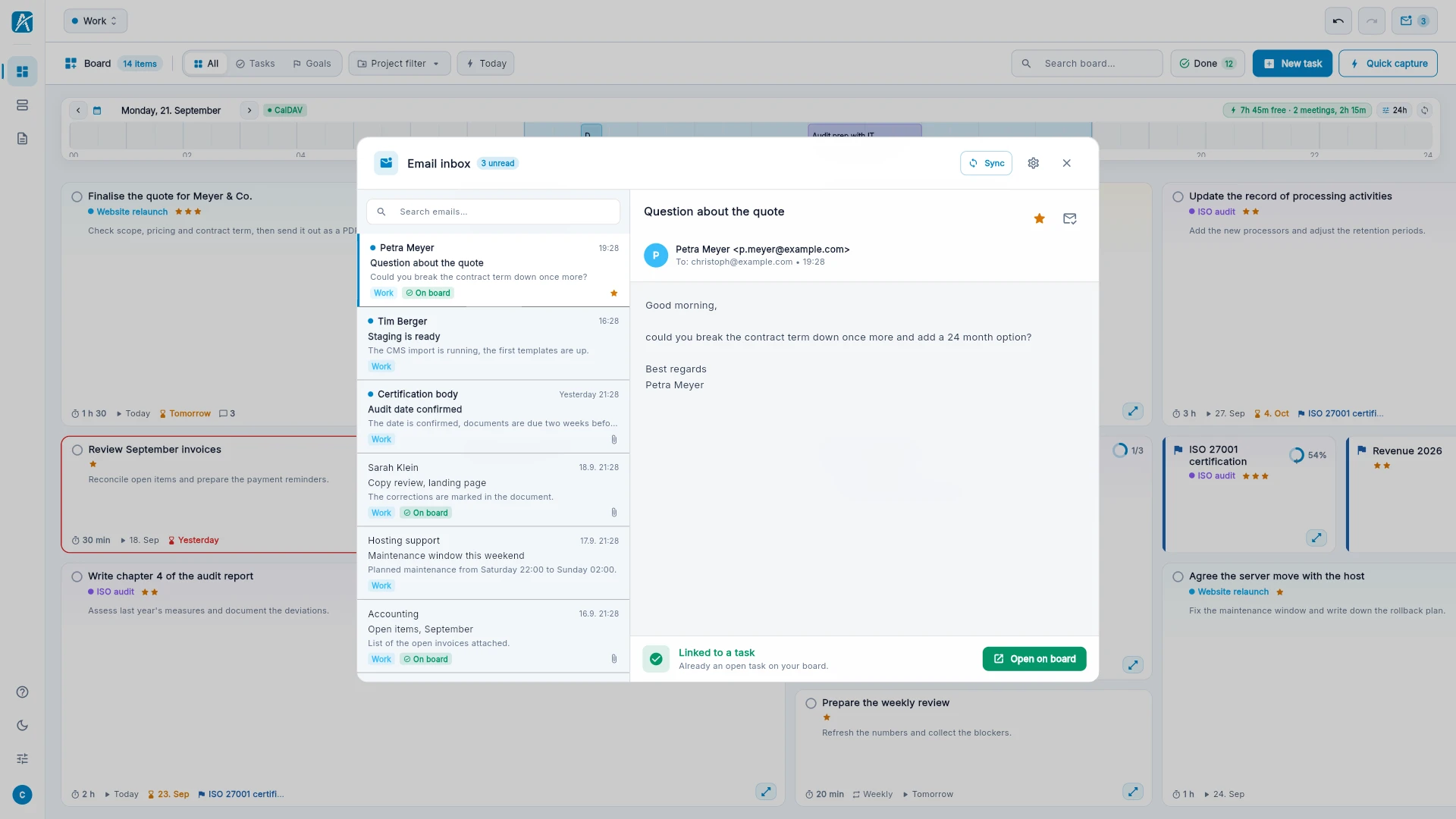Focus the Search emails field
This screenshot has height=819, width=1456.
pos(493,212)
